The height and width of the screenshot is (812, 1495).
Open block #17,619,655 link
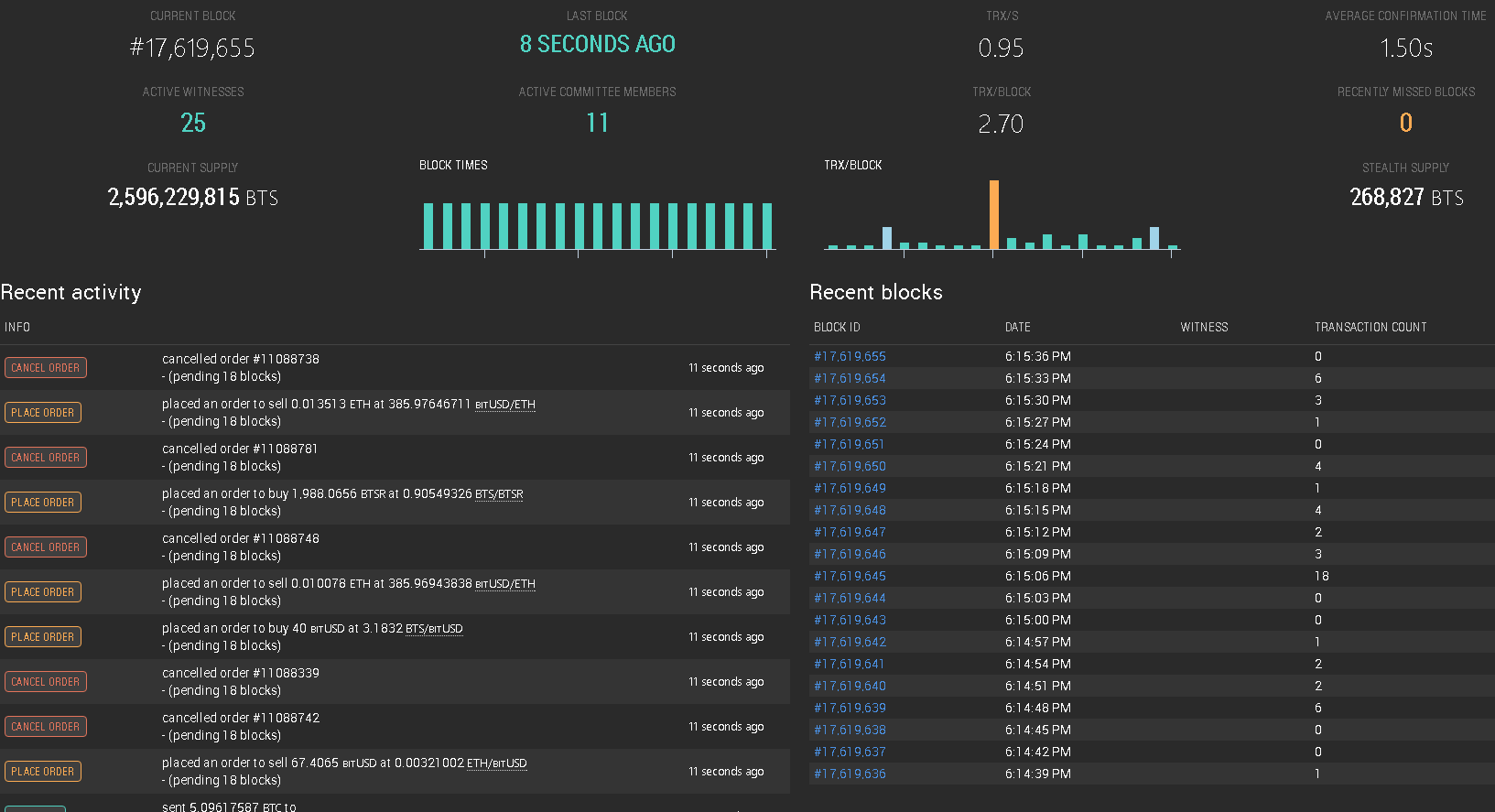tap(850, 356)
